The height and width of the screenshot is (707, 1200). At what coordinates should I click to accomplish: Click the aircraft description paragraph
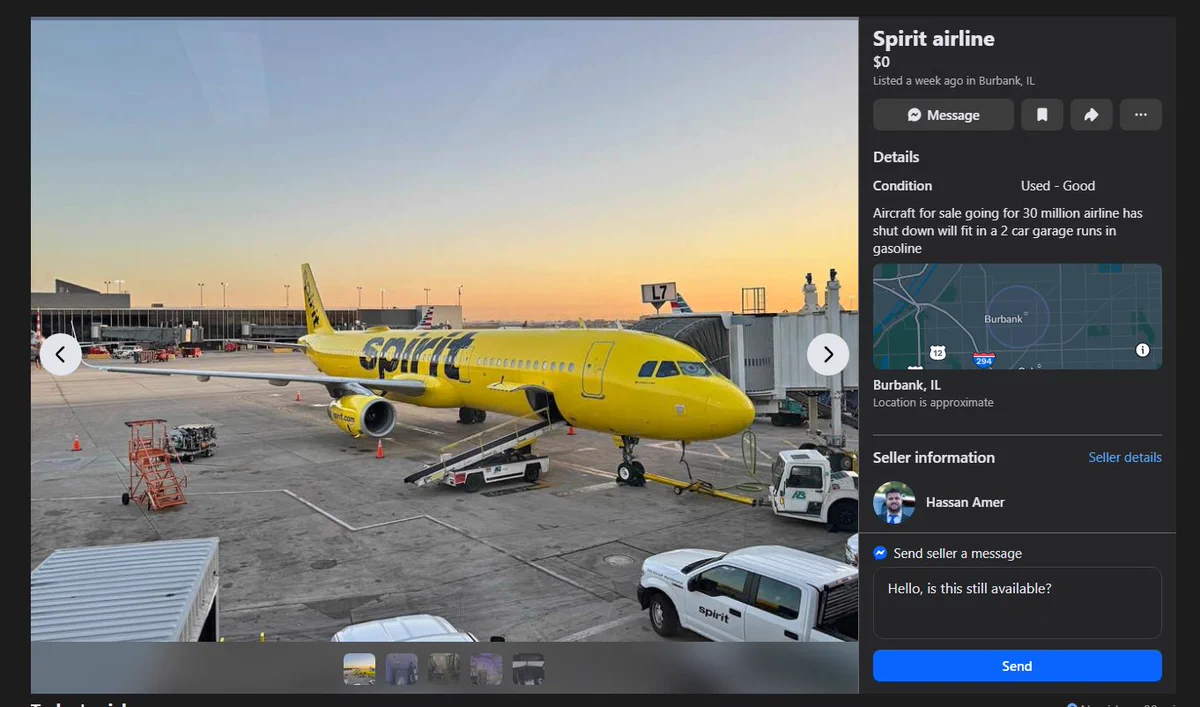pyautogui.click(x=1008, y=231)
